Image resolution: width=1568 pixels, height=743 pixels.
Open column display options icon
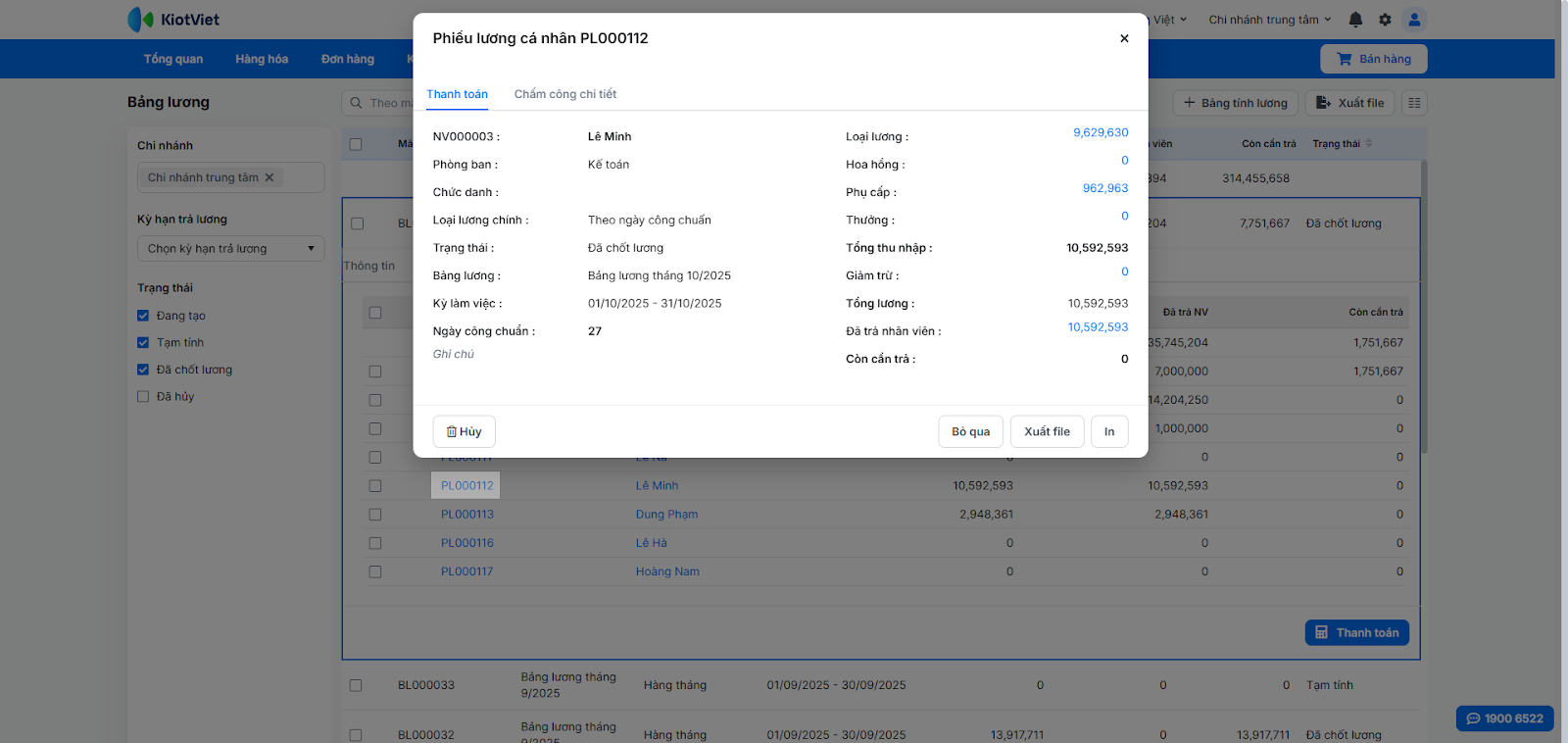[x=1414, y=103]
